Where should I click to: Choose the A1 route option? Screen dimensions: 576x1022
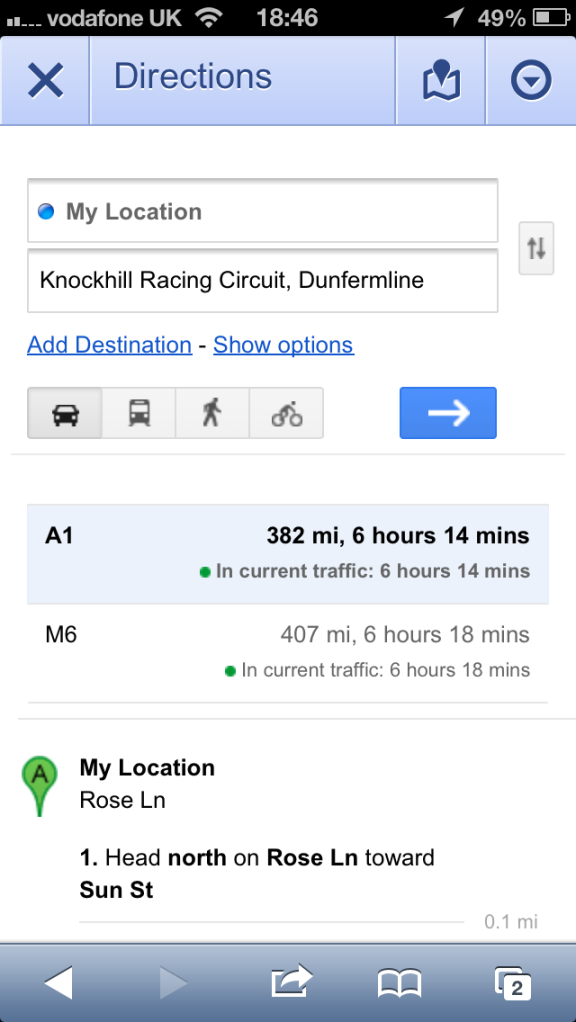[288, 554]
